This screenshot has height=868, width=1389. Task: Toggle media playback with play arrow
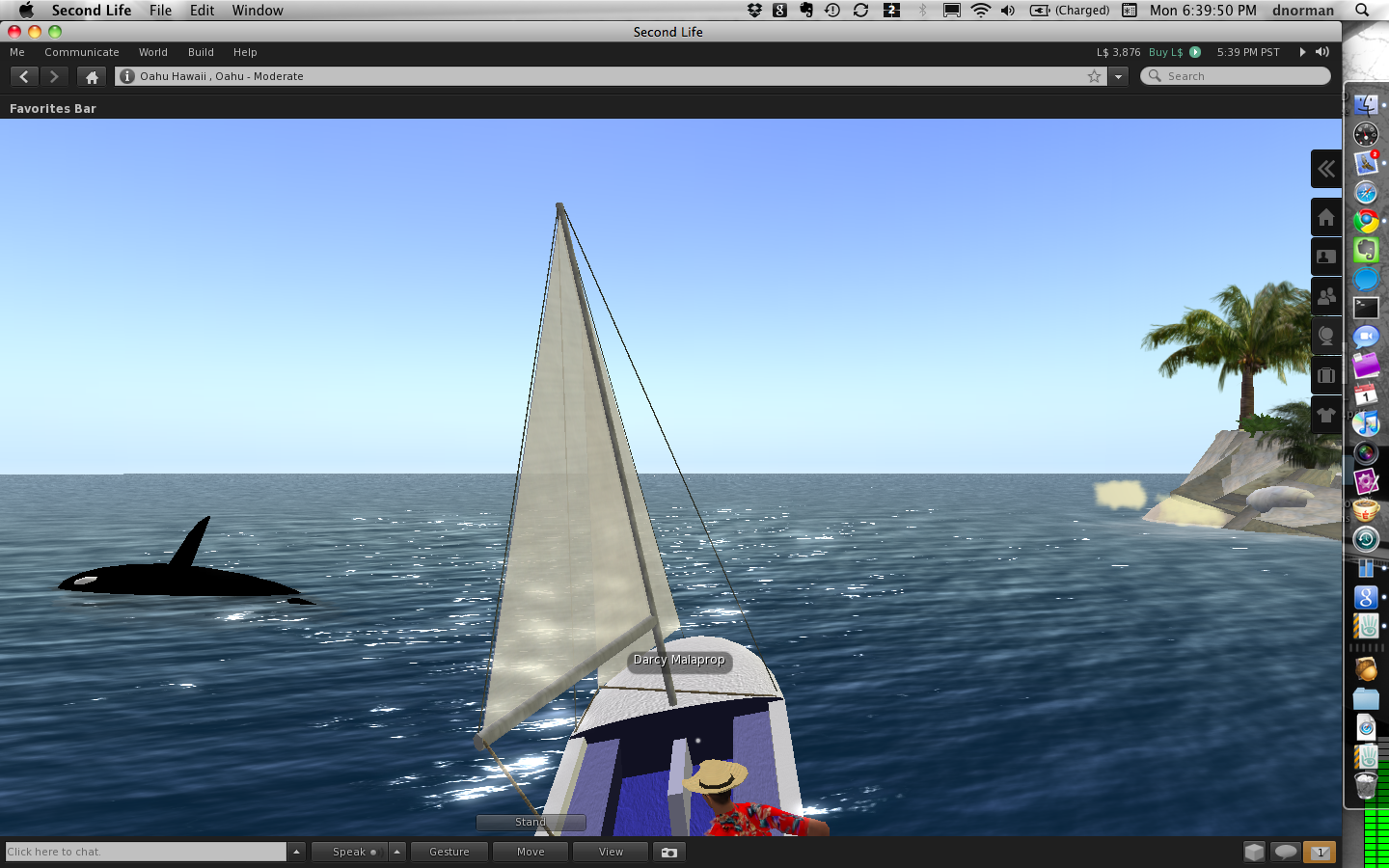click(x=1302, y=52)
